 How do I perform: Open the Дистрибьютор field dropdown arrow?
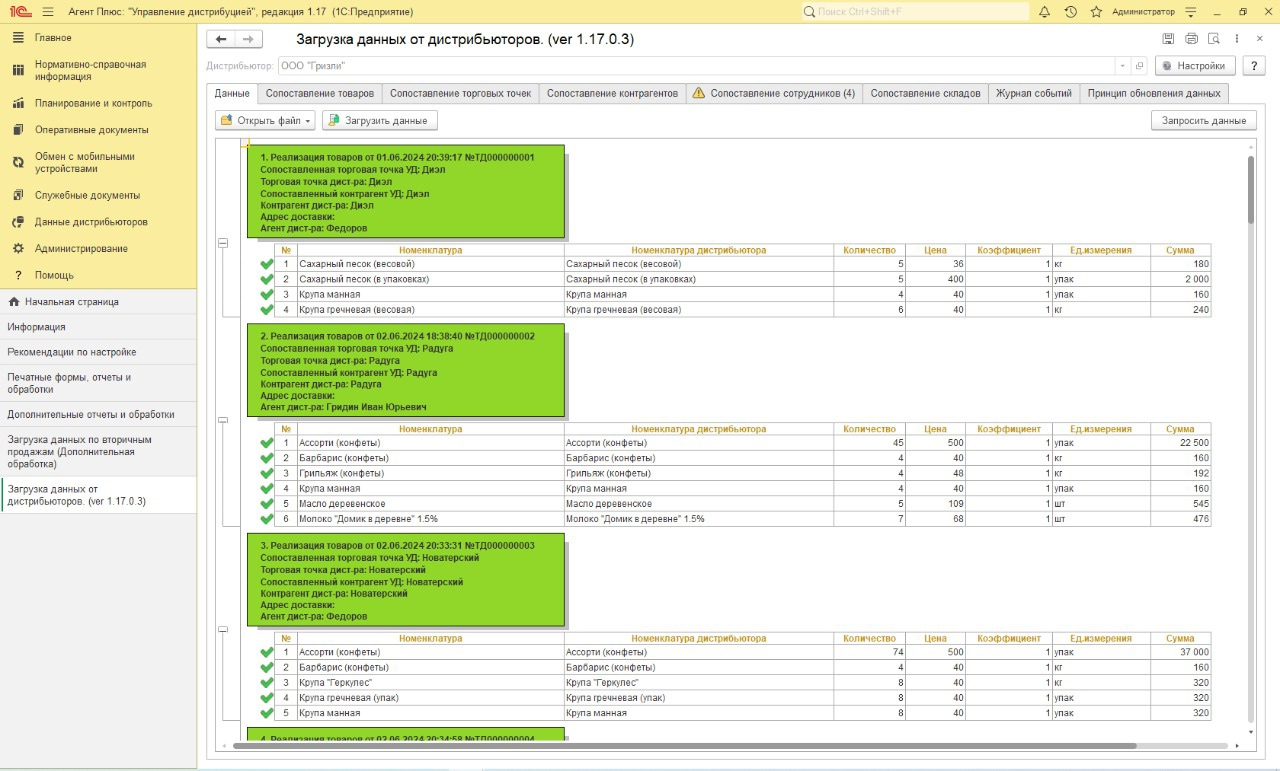pyautogui.click(x=1124, y=65)
